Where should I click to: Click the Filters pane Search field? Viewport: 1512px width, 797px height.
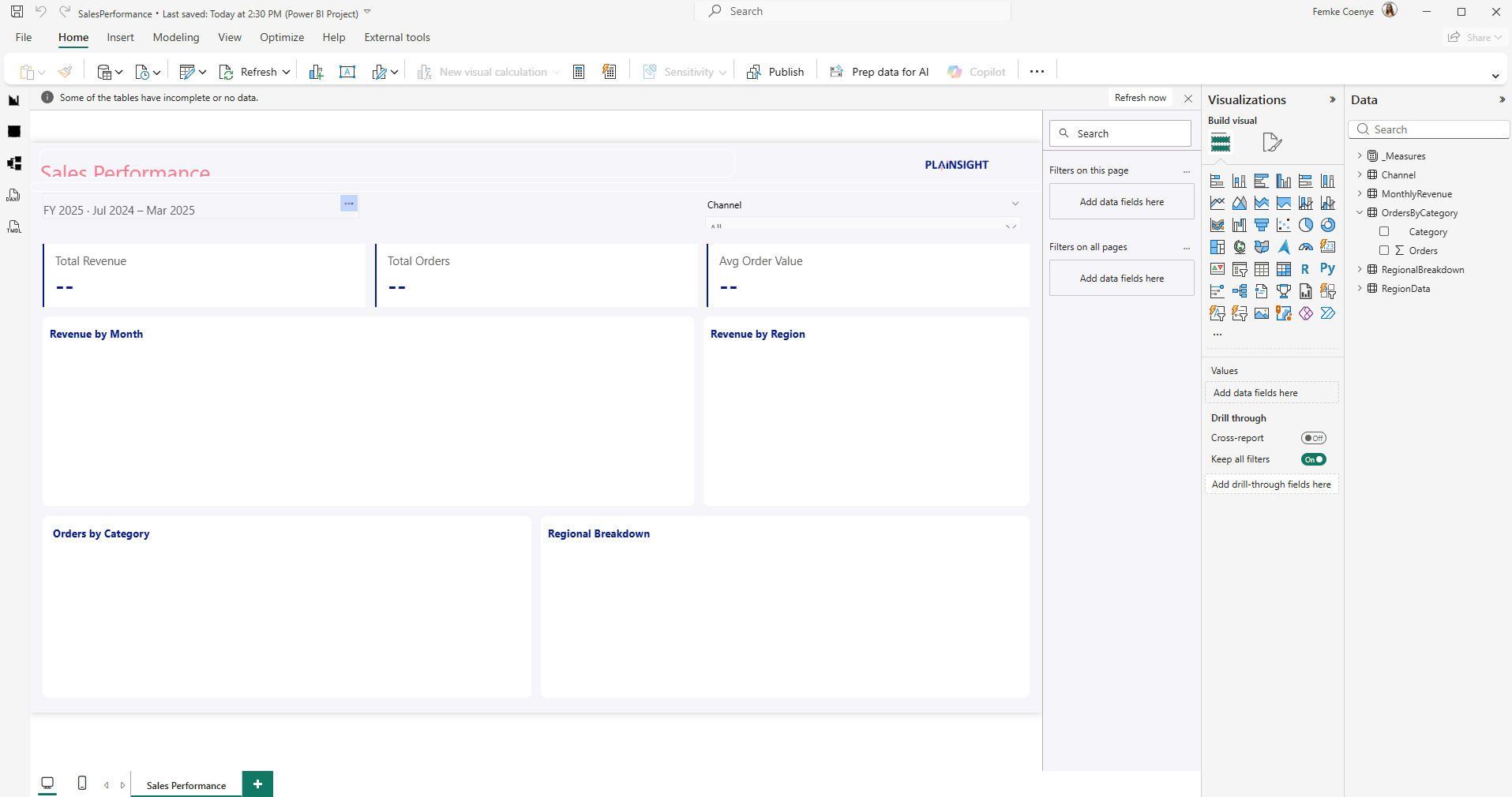[x=1120, y=133]
